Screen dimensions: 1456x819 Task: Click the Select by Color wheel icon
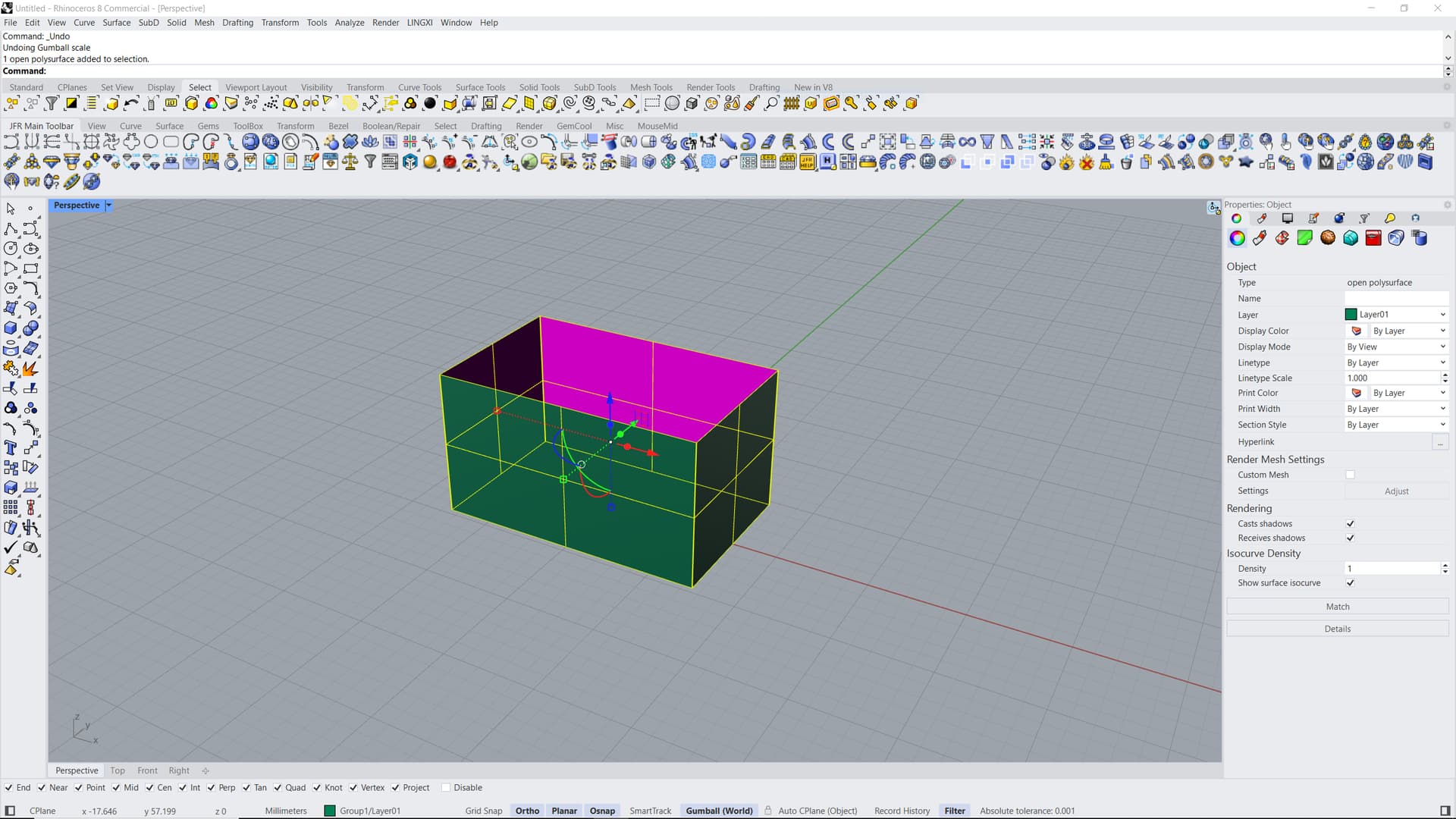coord(212,103)
